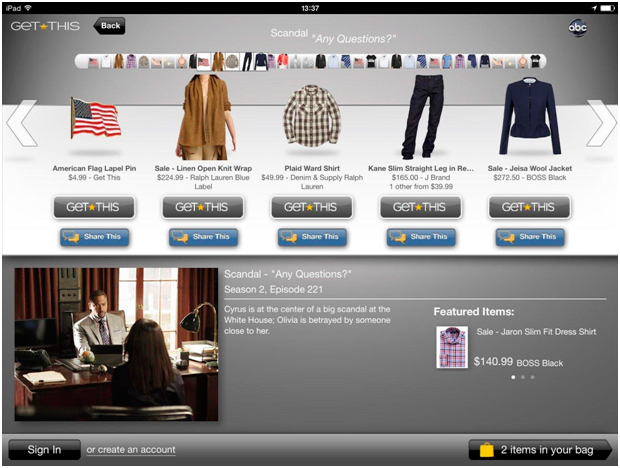Tap the location services arrow icon
The height and width of the screenshot is (468, 620).
pyautogui.click(x=594, y=8)
